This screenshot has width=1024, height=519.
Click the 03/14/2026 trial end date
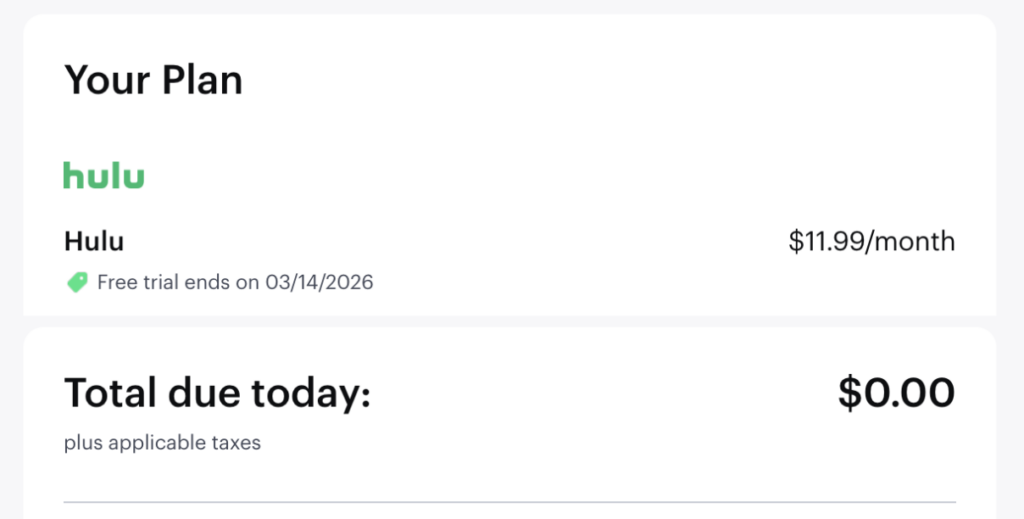(x=319, y=283)
